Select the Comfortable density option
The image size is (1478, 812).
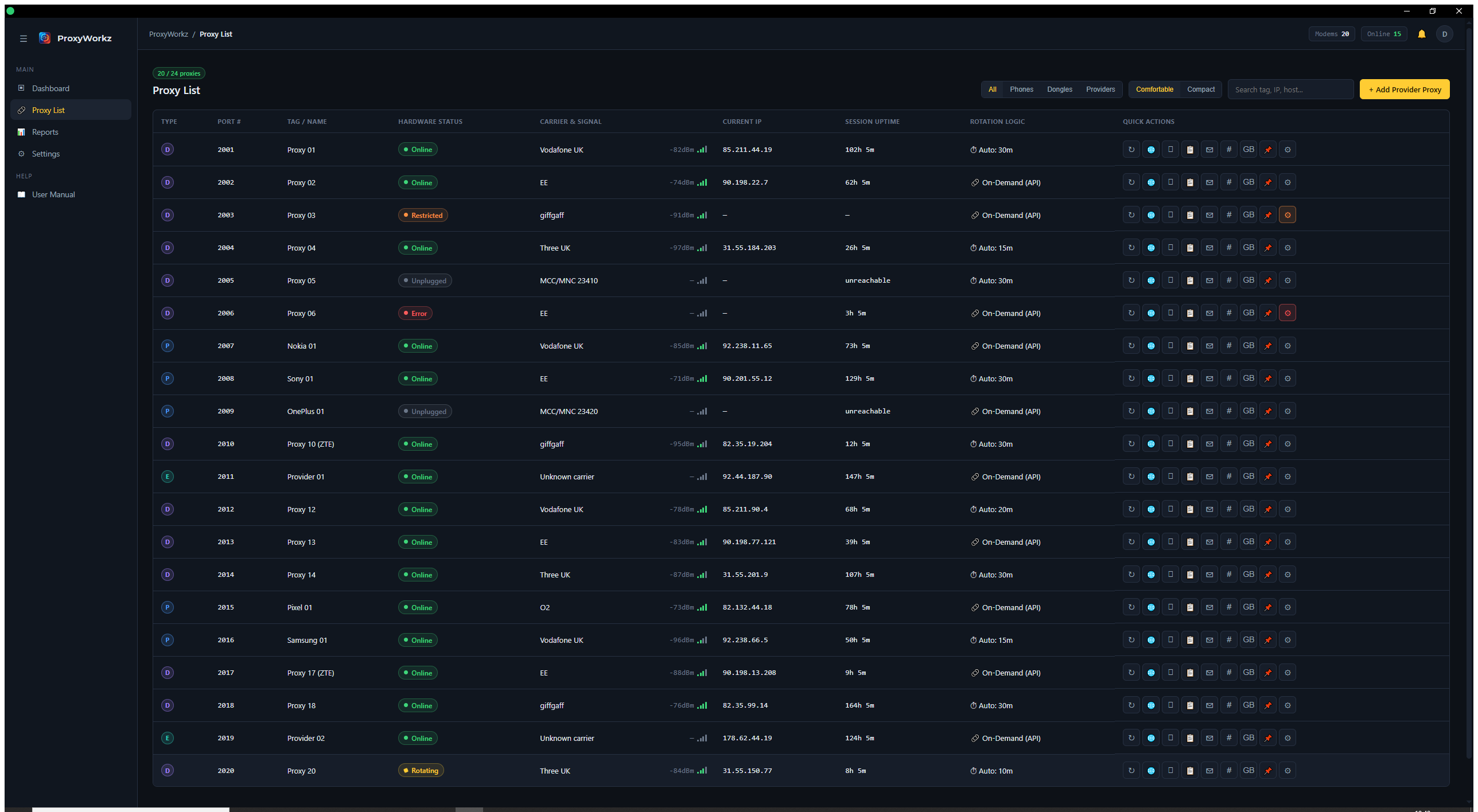[x=1154, y=89]
